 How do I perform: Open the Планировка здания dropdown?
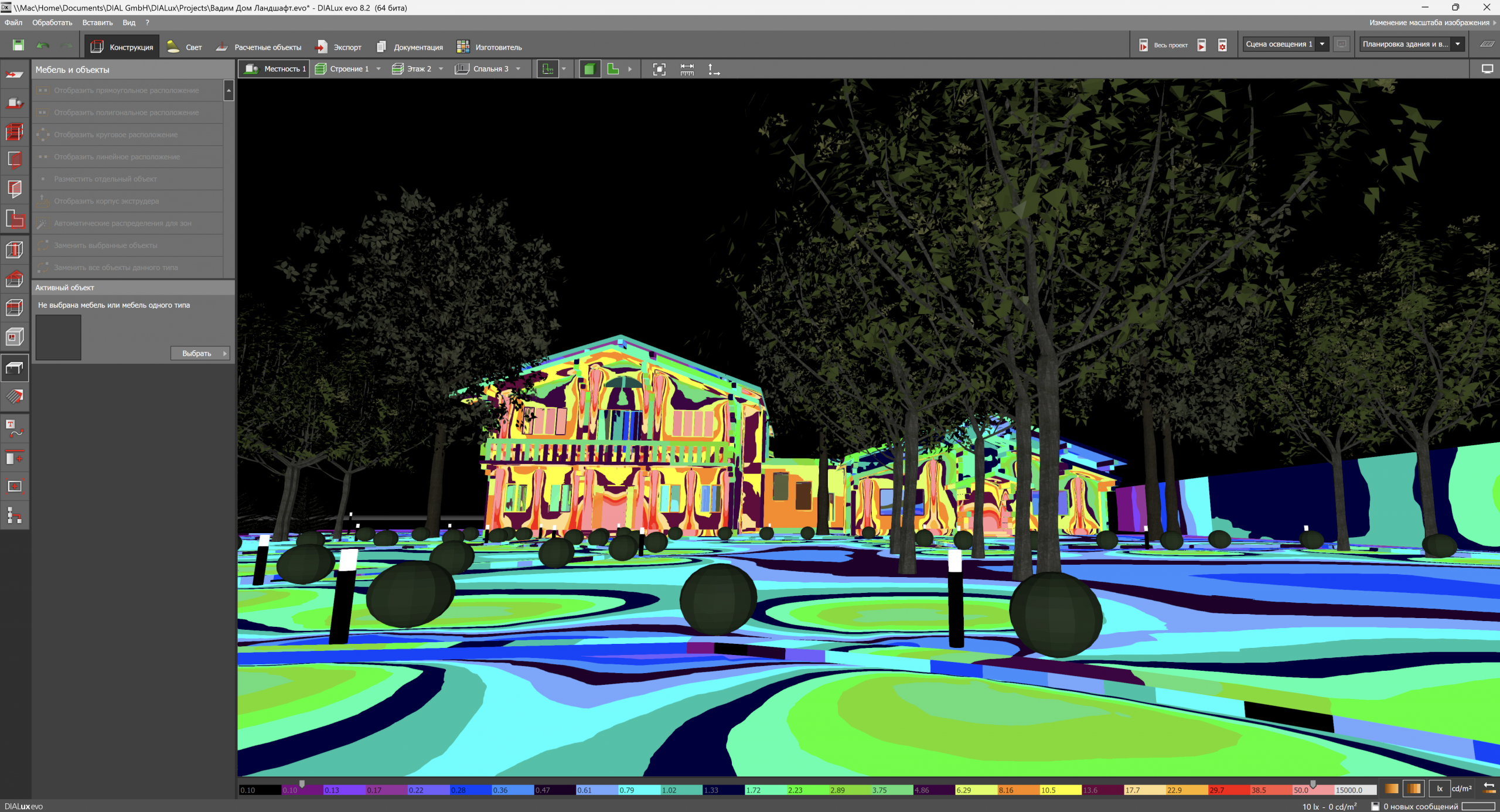click(x=1457, y=44)
